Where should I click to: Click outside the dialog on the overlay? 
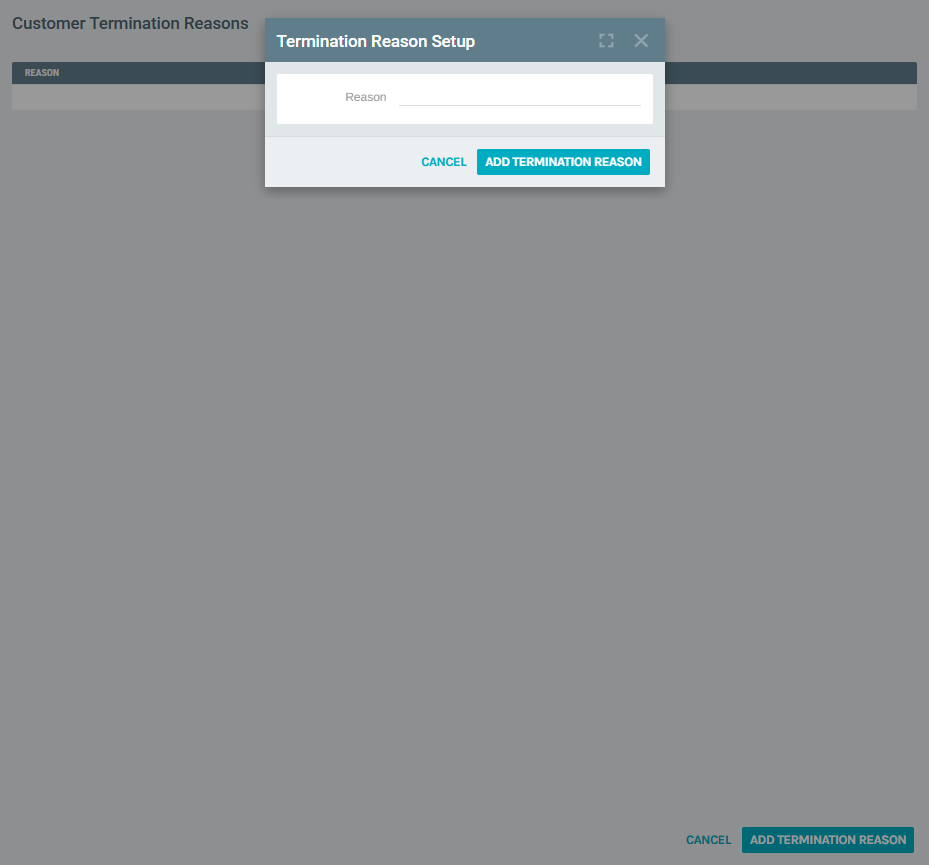click(x=464, y=450)
